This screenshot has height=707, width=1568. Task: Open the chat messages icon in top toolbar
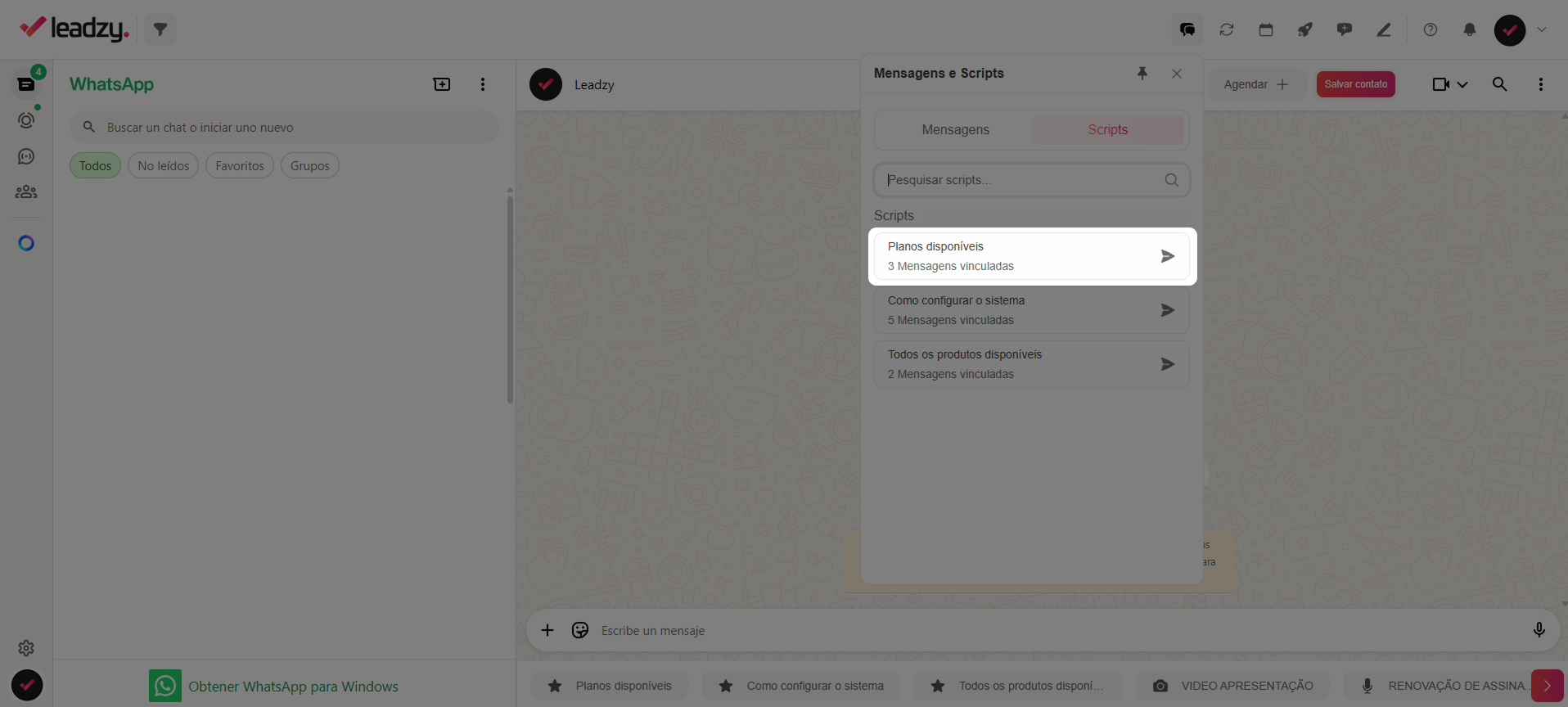pyautogui.click(x=1187, y=29)
